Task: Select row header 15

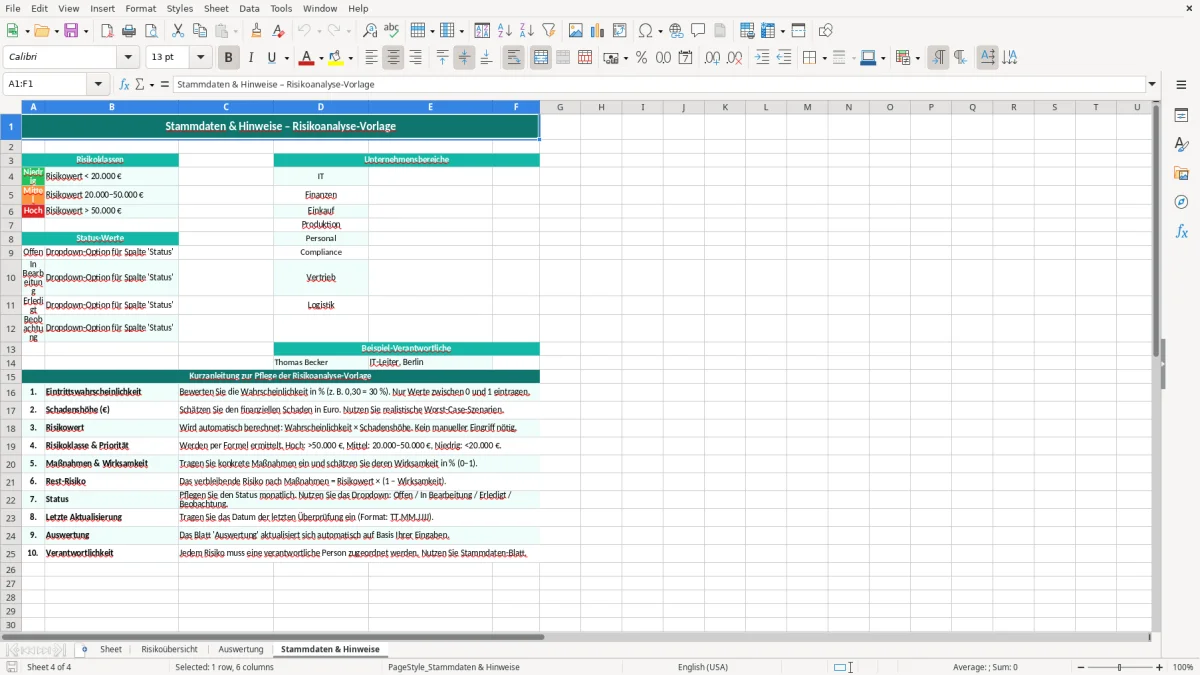Action: click(x=11, y=376)
